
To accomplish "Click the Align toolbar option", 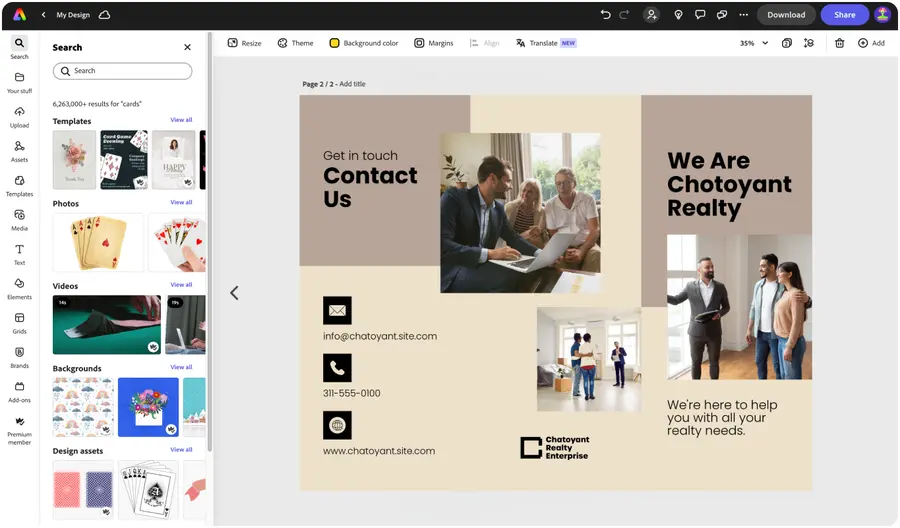I will coord(484,43).
